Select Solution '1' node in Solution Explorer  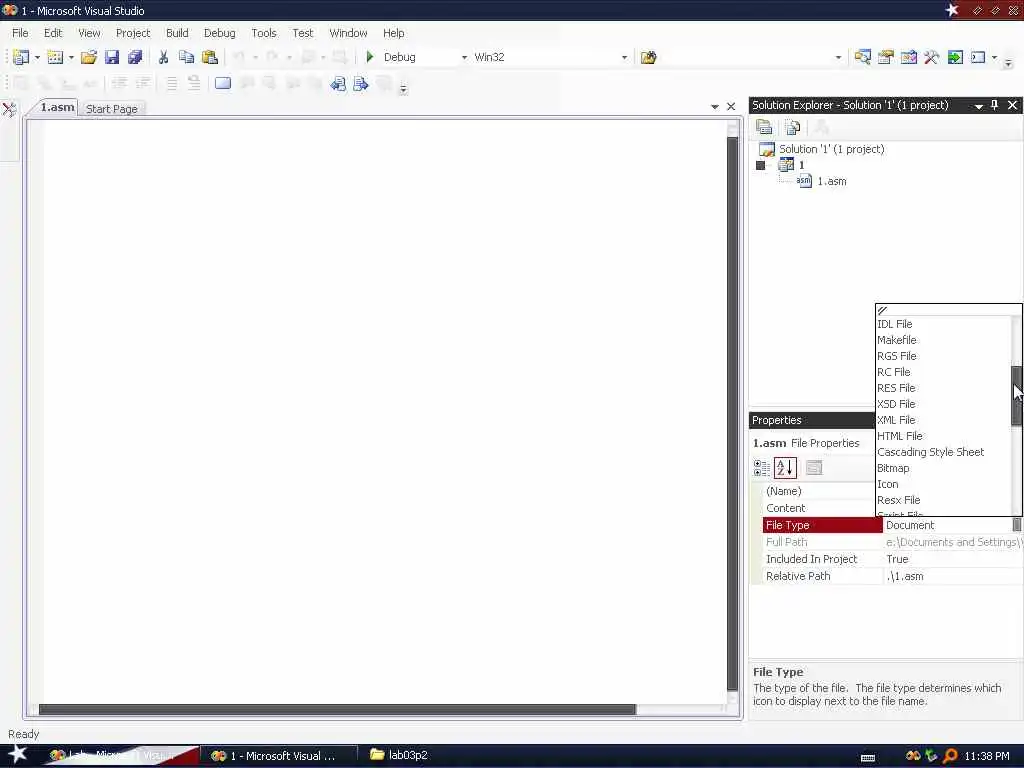click(x=831, y=149)
